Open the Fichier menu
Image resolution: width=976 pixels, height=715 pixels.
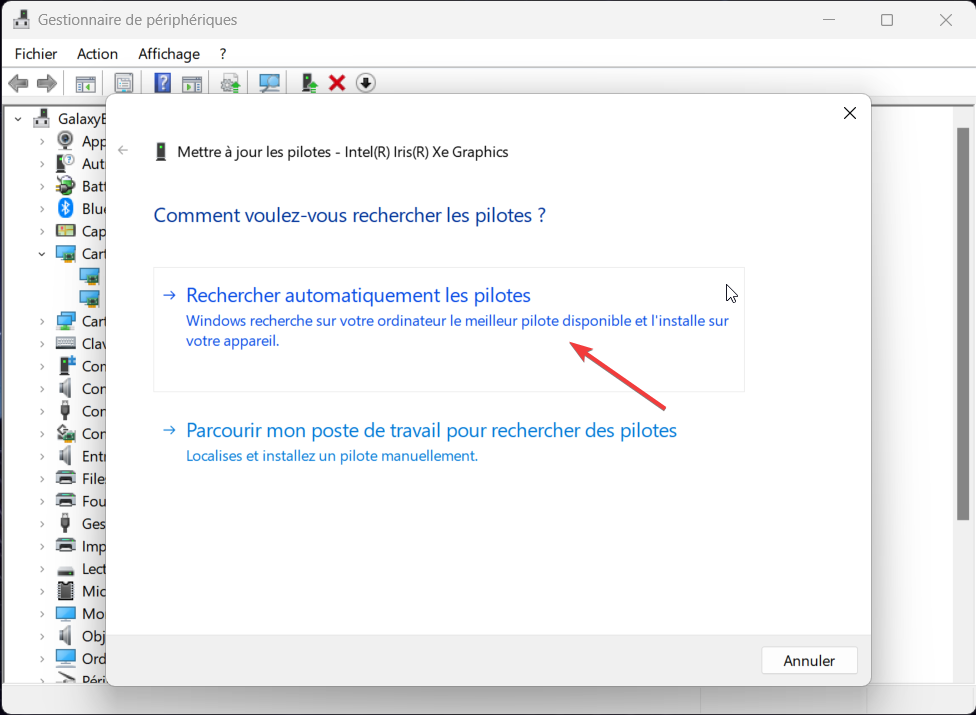(35, 54)
